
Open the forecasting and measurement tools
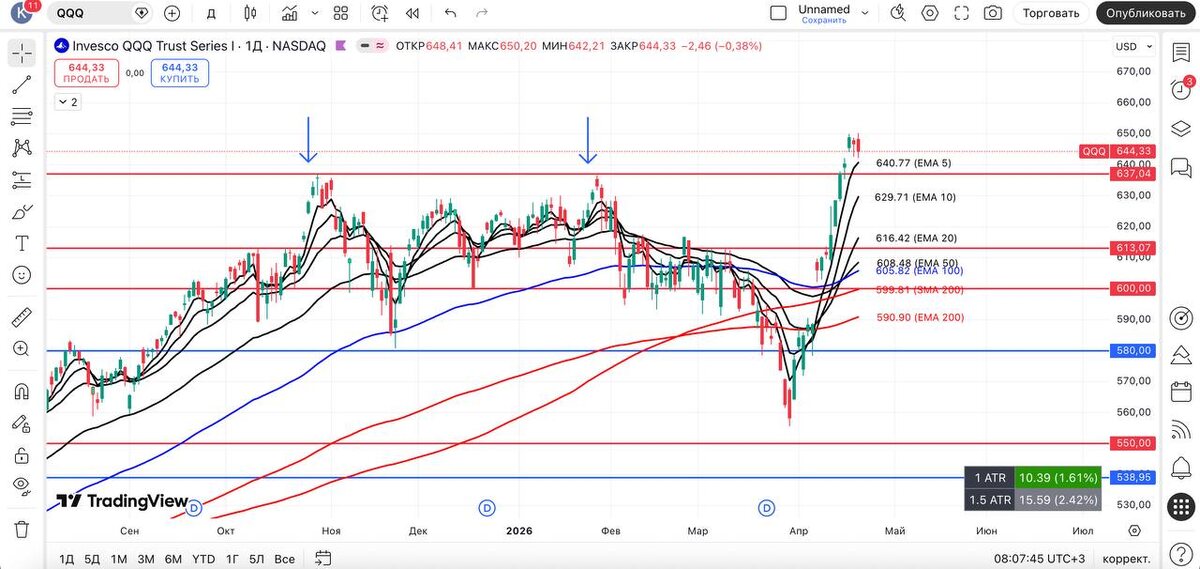point(21,180)
